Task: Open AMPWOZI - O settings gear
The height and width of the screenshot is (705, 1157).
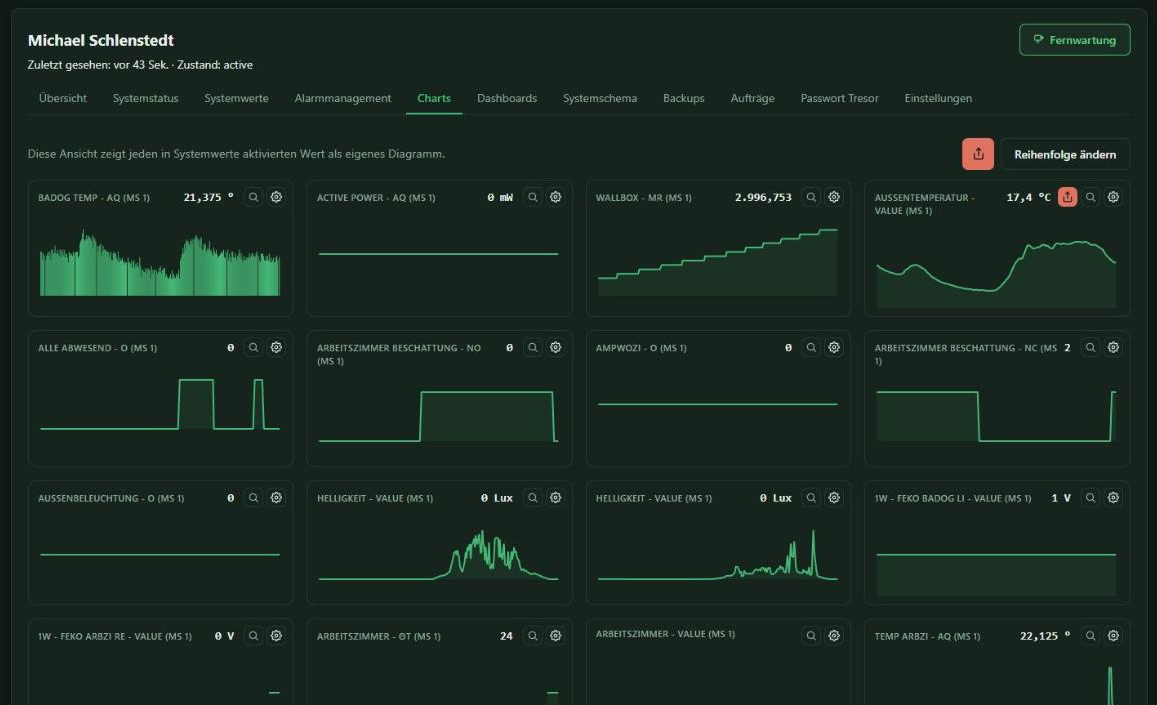Action: [834, 347]
